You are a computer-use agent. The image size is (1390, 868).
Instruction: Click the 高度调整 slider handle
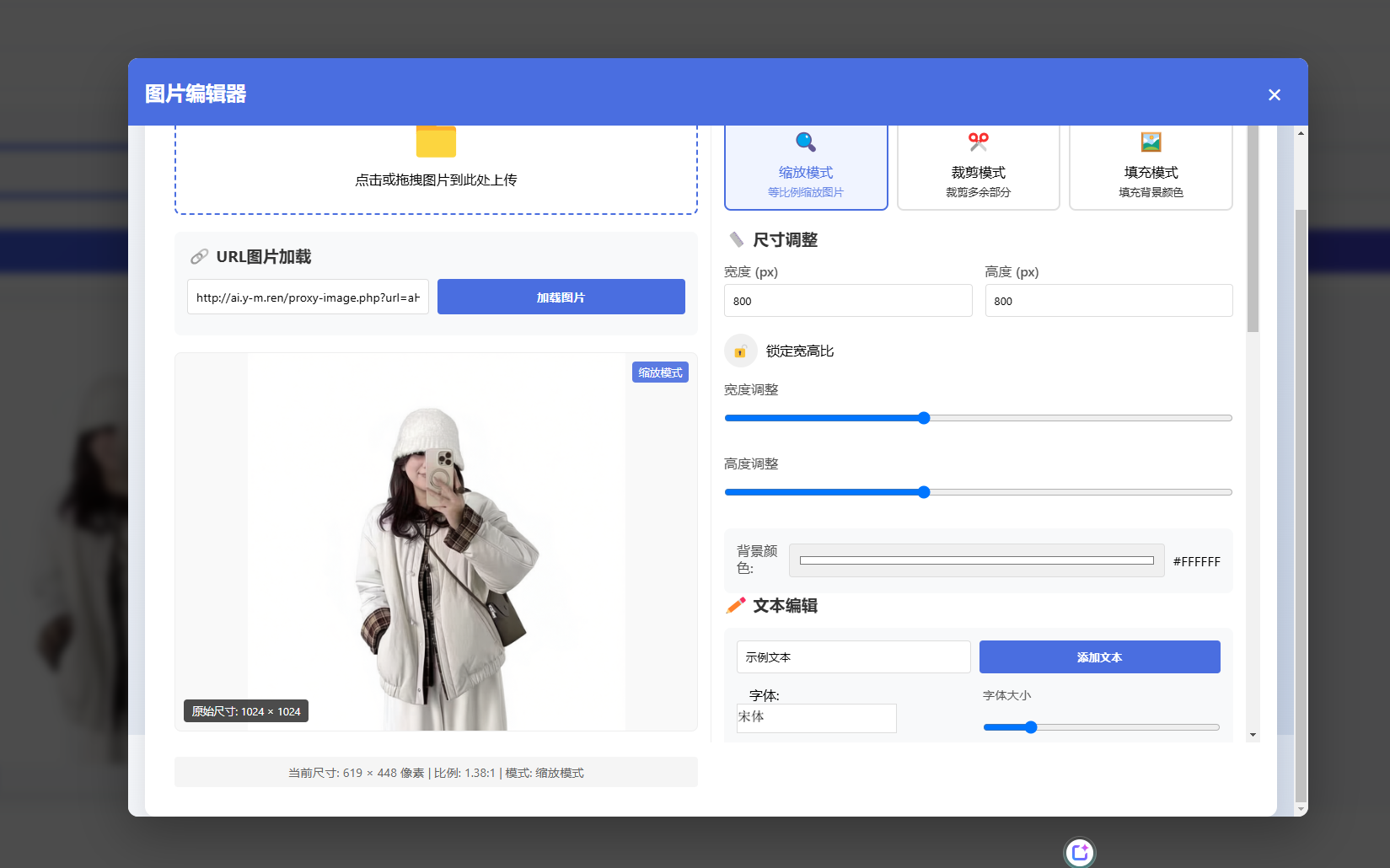point(924,492)
